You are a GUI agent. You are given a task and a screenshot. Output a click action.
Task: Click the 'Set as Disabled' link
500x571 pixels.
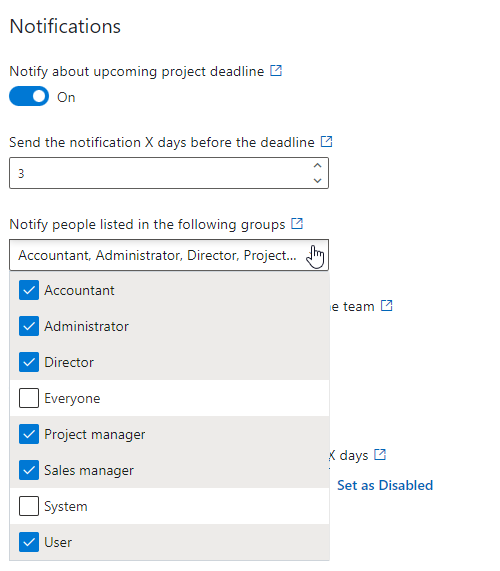[385, 485]
